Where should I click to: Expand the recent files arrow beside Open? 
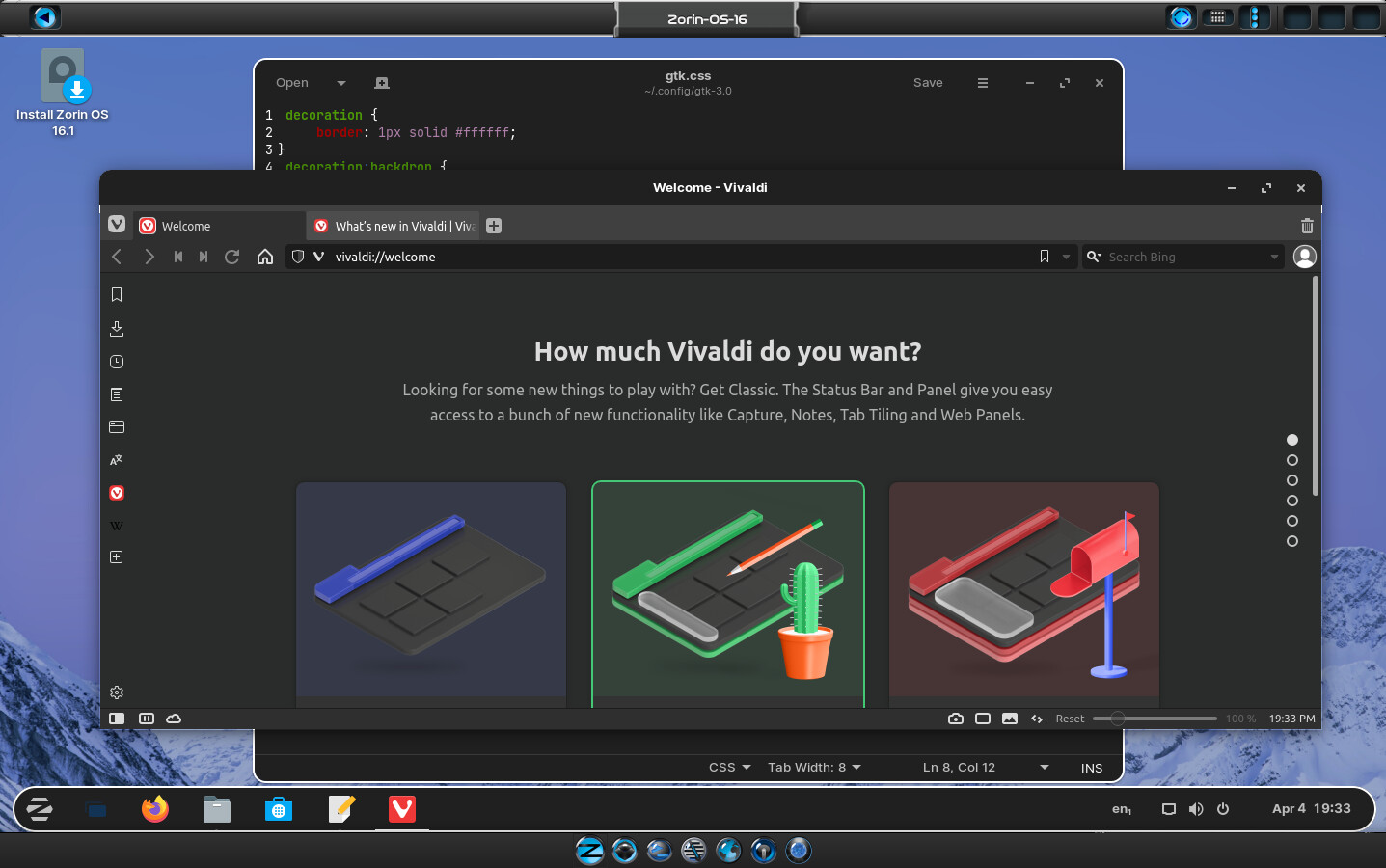pyautogui.click(x=341, y=83)
